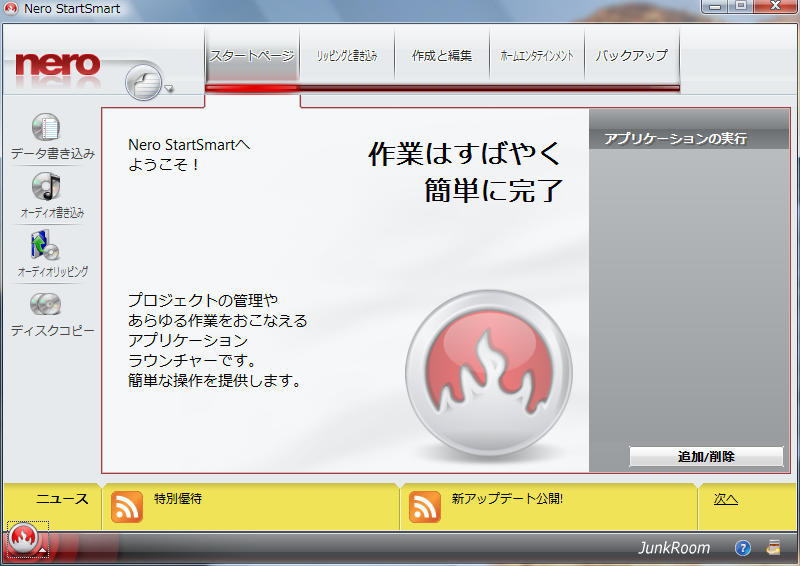Viewport: 800px width, 566px height.
Task: Close the Nero StartSmart window
Action: 776,6
